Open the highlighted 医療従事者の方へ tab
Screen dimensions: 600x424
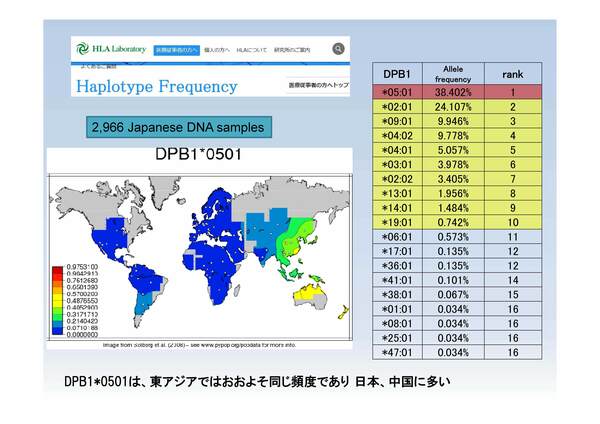(176, 49)
